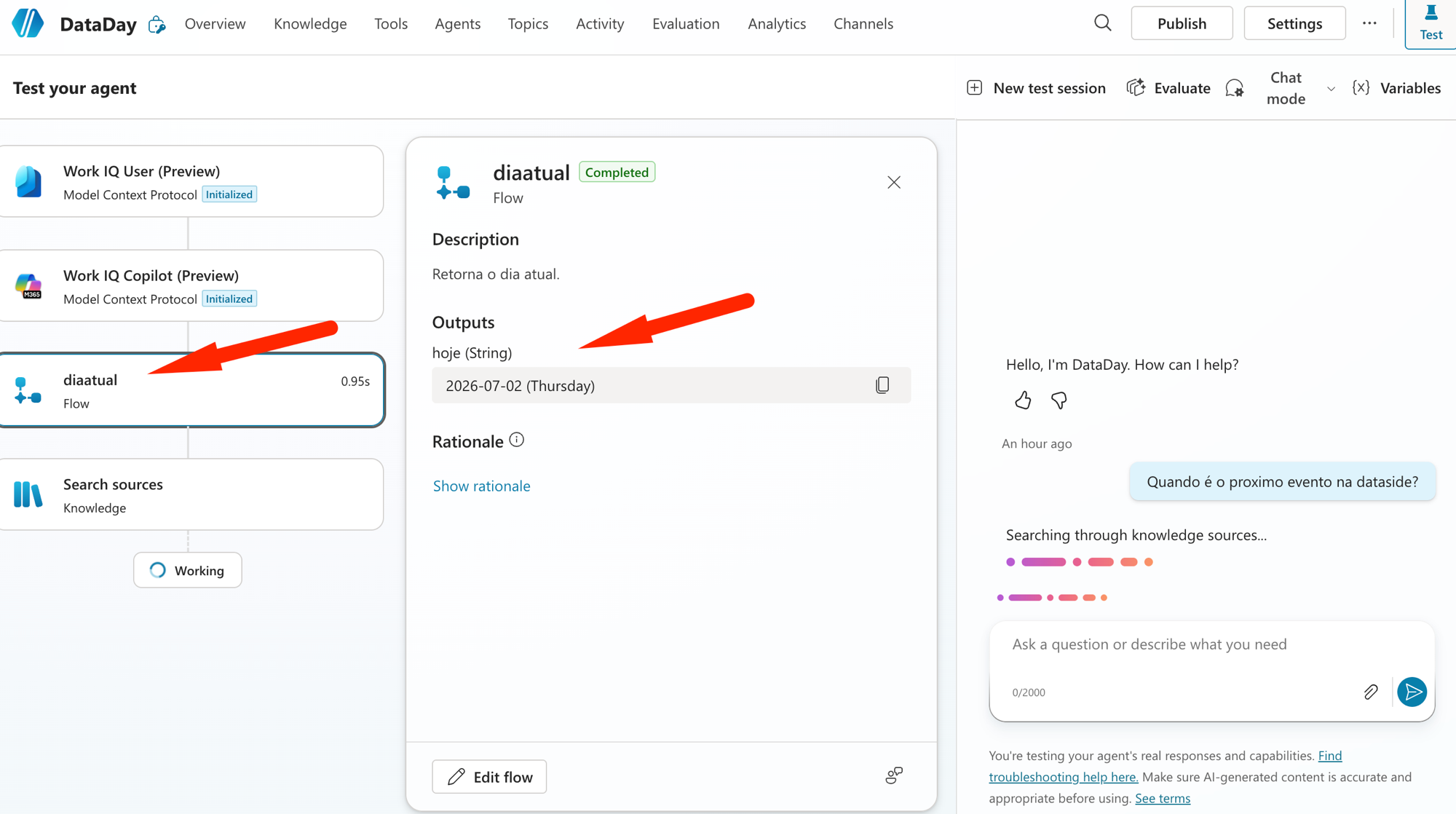This screenshot has width=1456, height=814.
Task: Click the Search sources books icon
Action: click(x=28, y=494)
